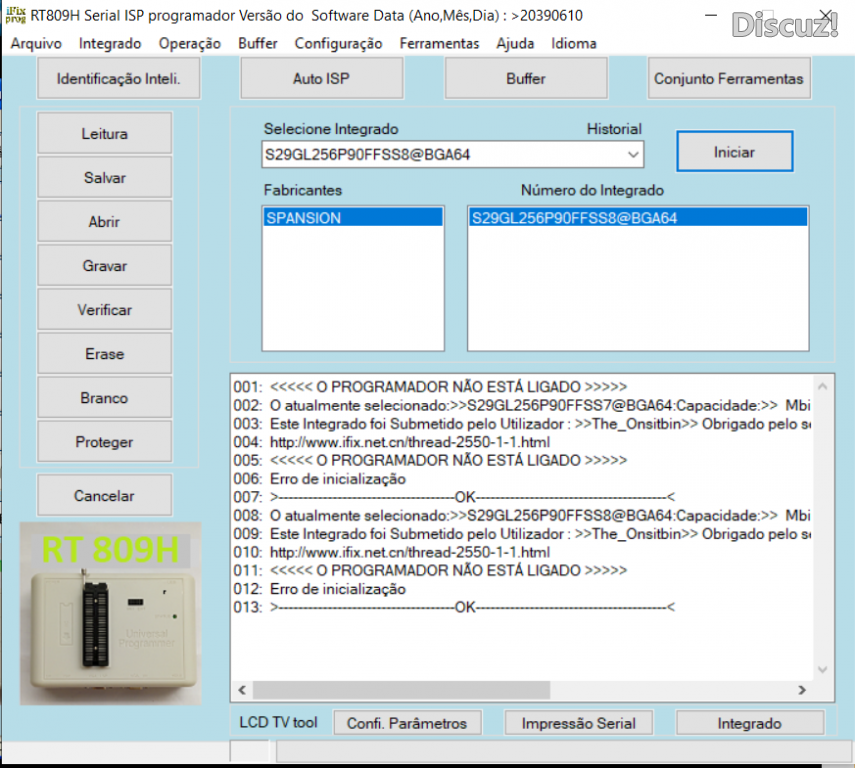Click the Iniciar button
The height and width of the screenshot is (768, 855).
(x=734, y=152)
